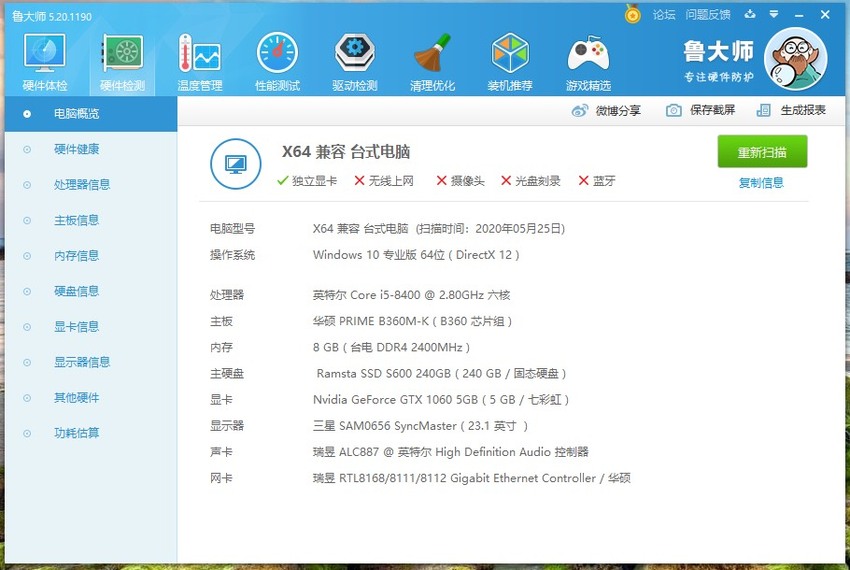850x570 pixels.
Task: Click the 鲁大师 mascot avatar
Action: pos(795,59)
